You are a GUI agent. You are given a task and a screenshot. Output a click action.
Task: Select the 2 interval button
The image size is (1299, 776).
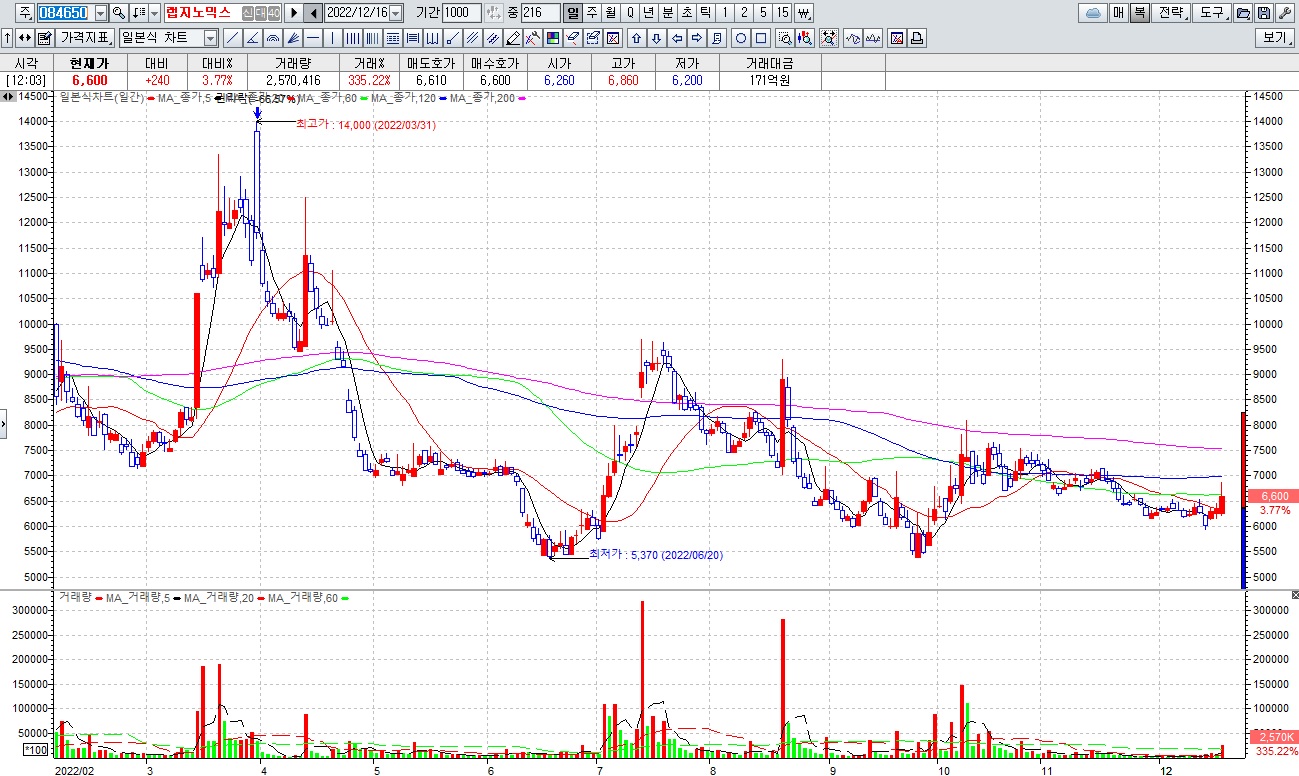tap(744, 13)
